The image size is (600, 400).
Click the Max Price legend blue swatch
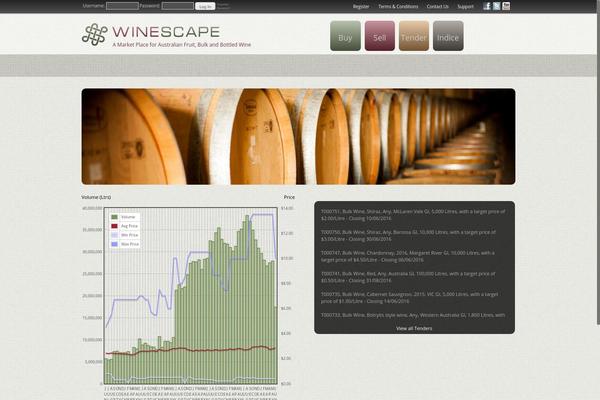coord(114,244)
